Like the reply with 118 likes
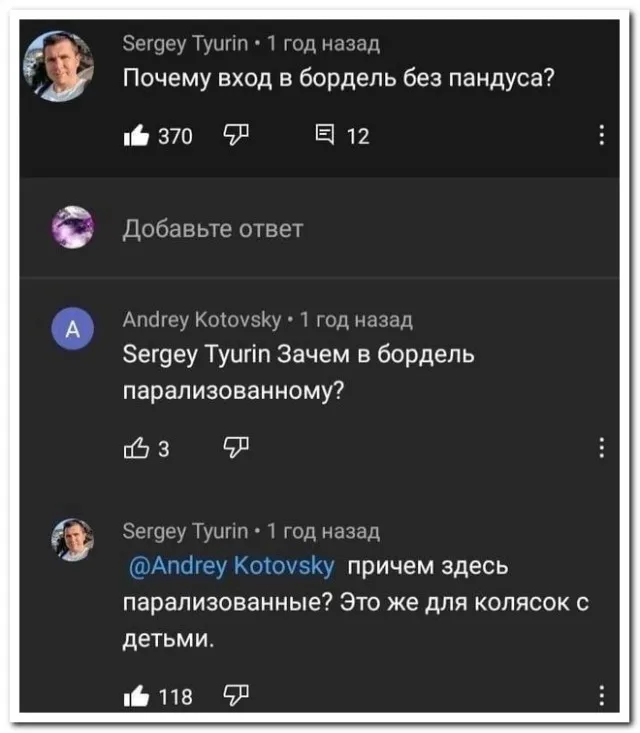This screenshot has height=733, width=640. point(134,697)
